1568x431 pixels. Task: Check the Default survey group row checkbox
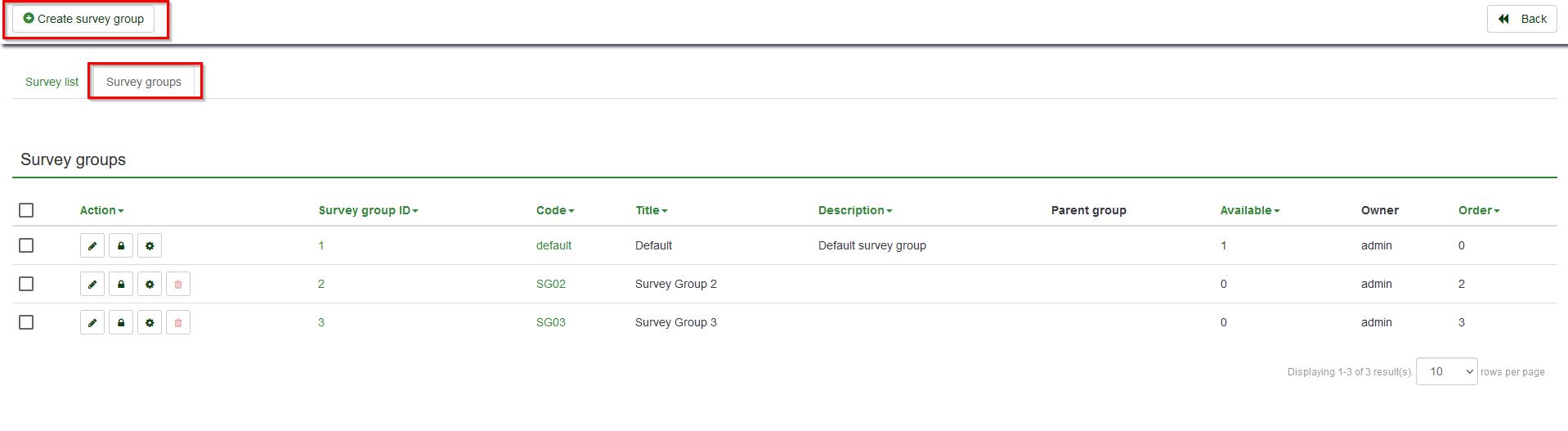tap(26, 245)
